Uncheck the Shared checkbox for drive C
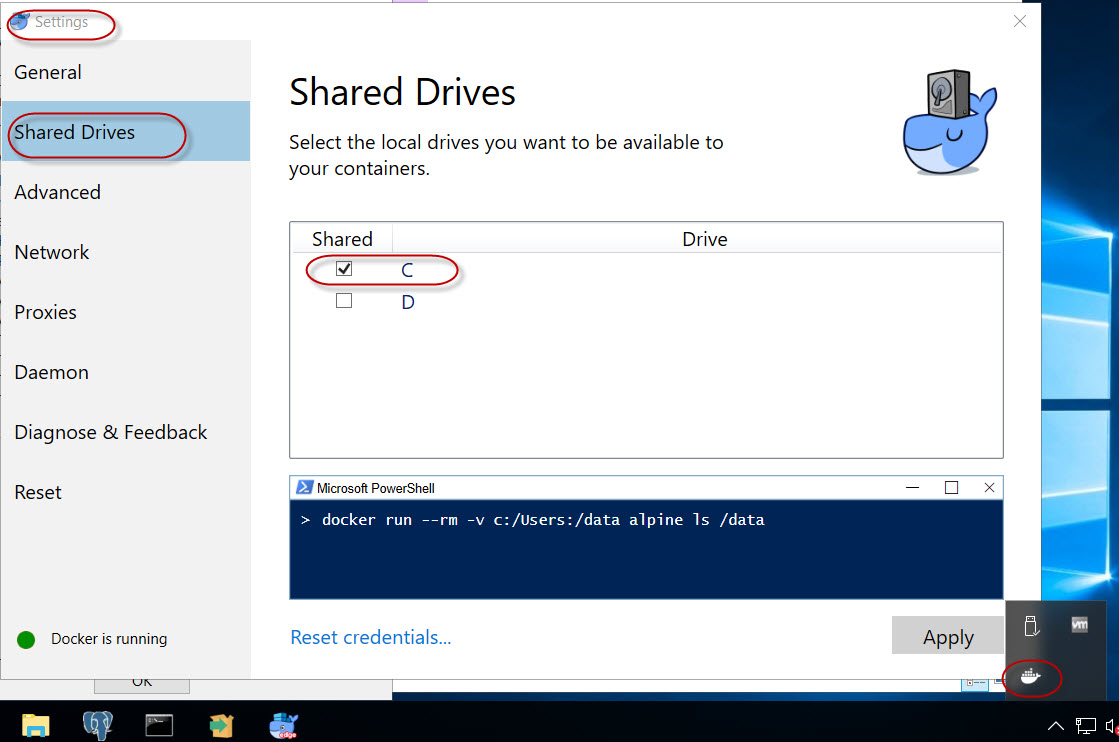 coord(344,268)
